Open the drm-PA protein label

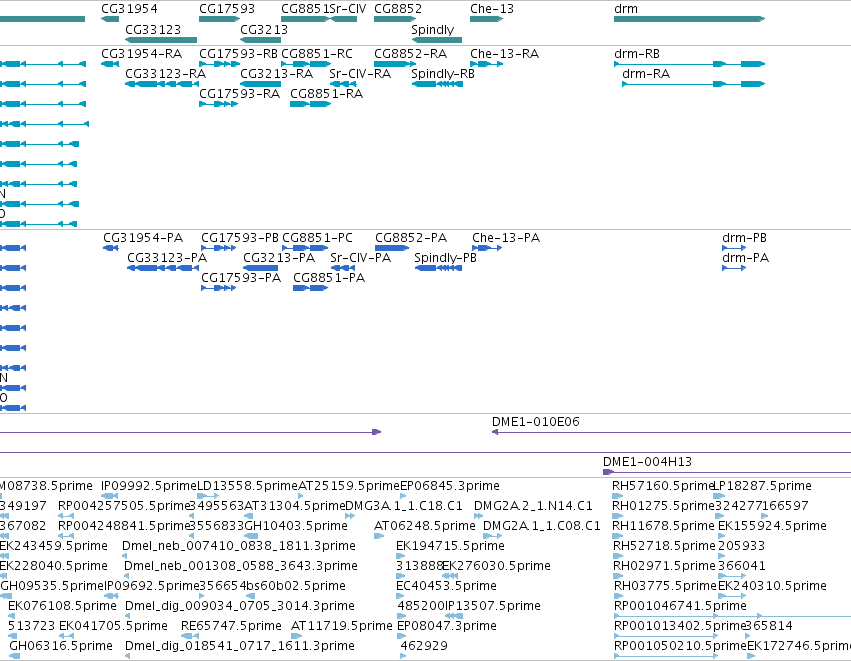(745, 258)
